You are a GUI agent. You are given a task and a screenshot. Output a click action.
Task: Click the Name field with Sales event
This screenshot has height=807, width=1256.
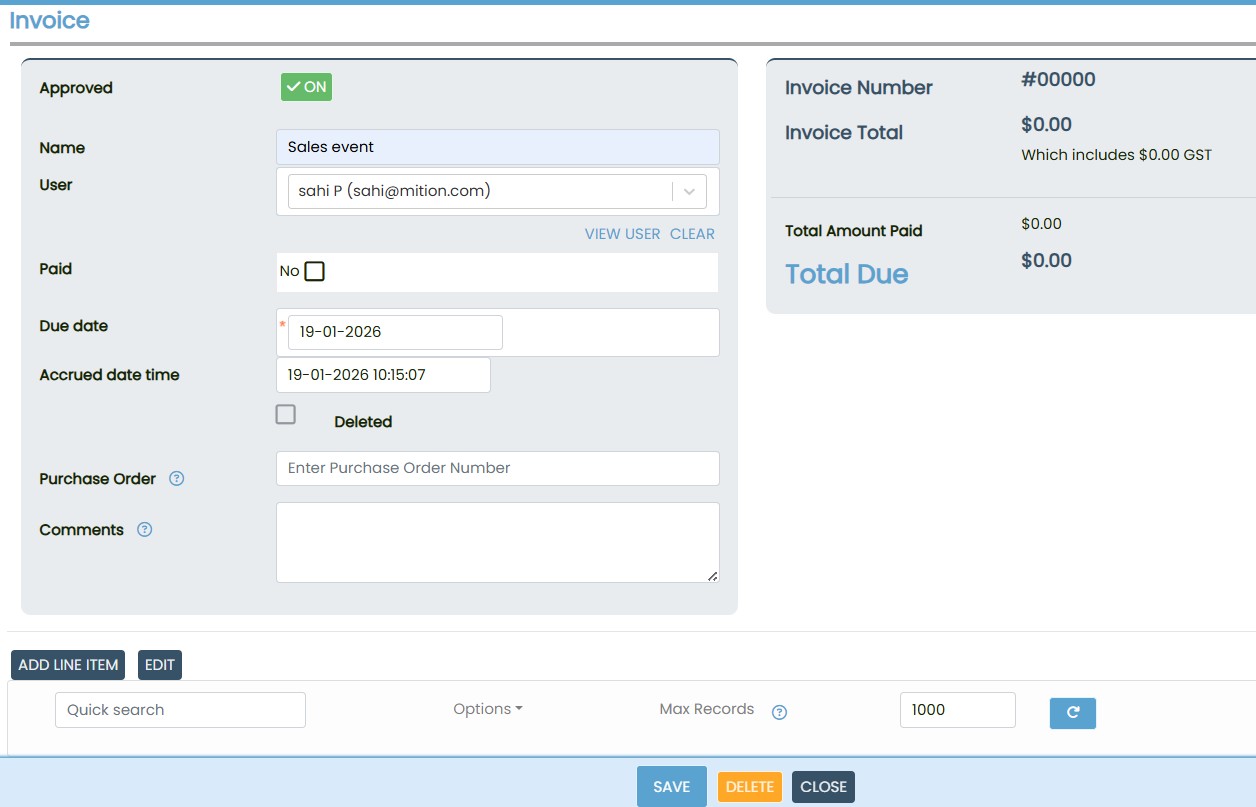point(497,147)
